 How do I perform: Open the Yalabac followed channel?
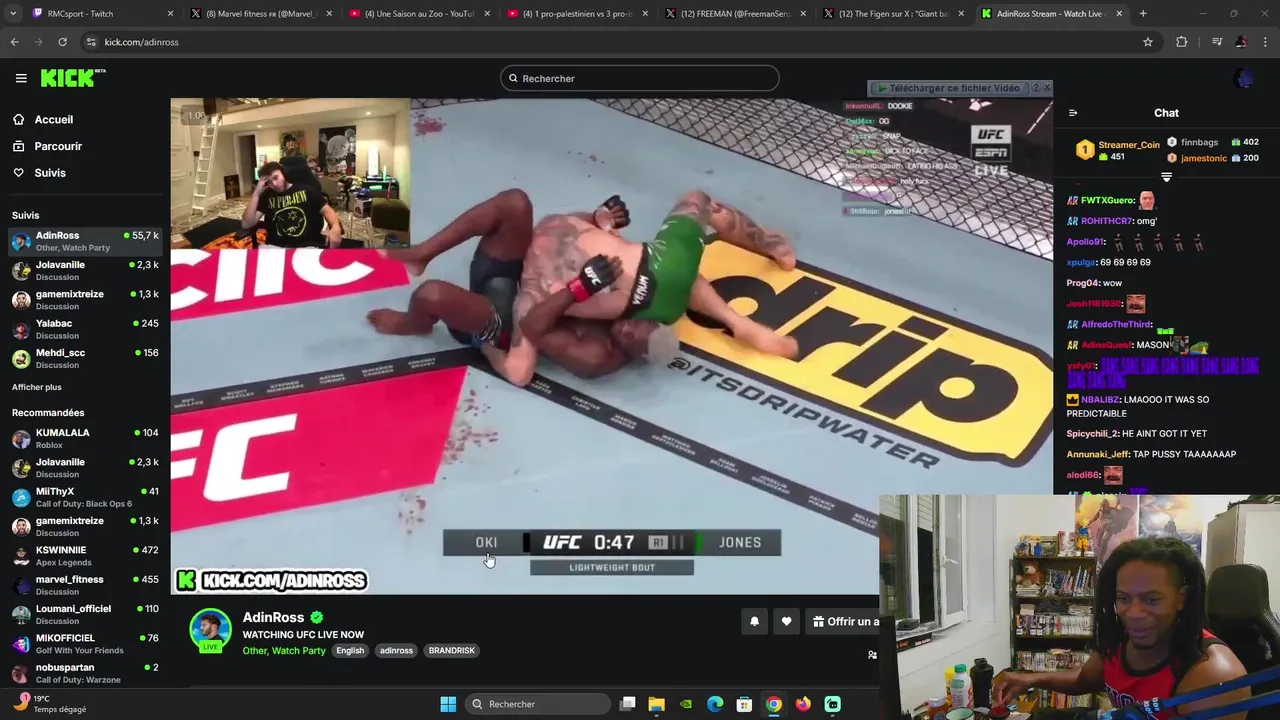85,329
